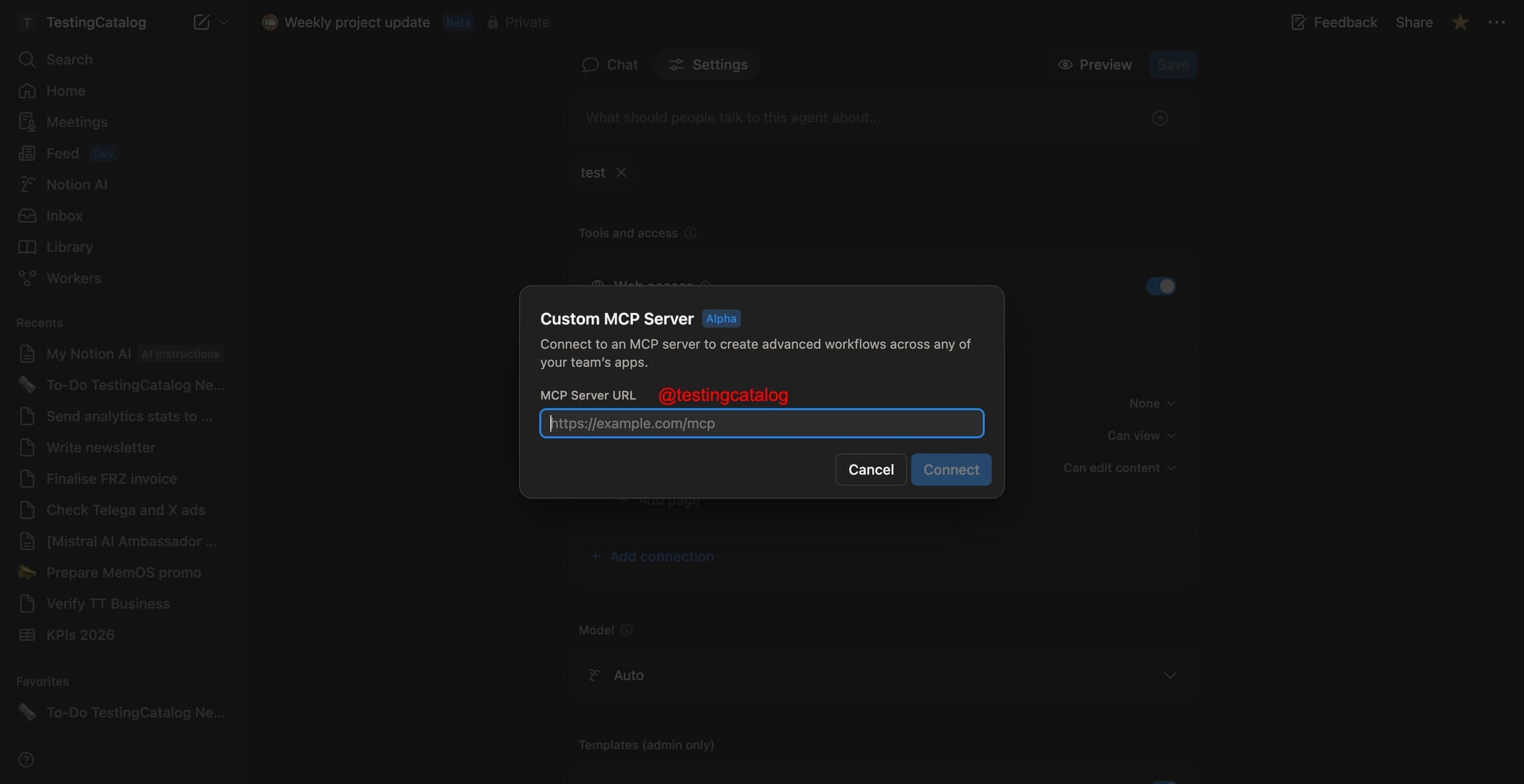Open Notion AI in sidebar
Image resolution: width=1524 pixels, height=784 pixels.
coord(76,185)
